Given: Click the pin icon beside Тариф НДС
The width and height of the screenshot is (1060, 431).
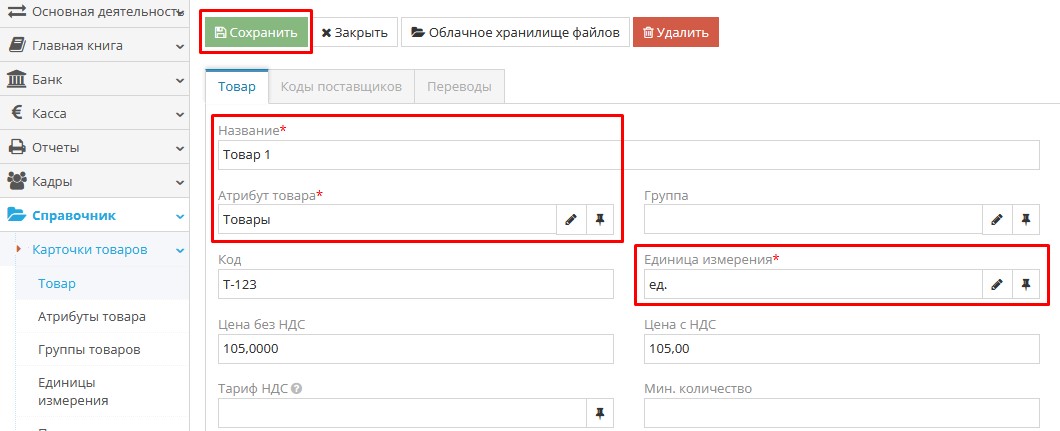Looking at the screenshot, I should 600,412.
